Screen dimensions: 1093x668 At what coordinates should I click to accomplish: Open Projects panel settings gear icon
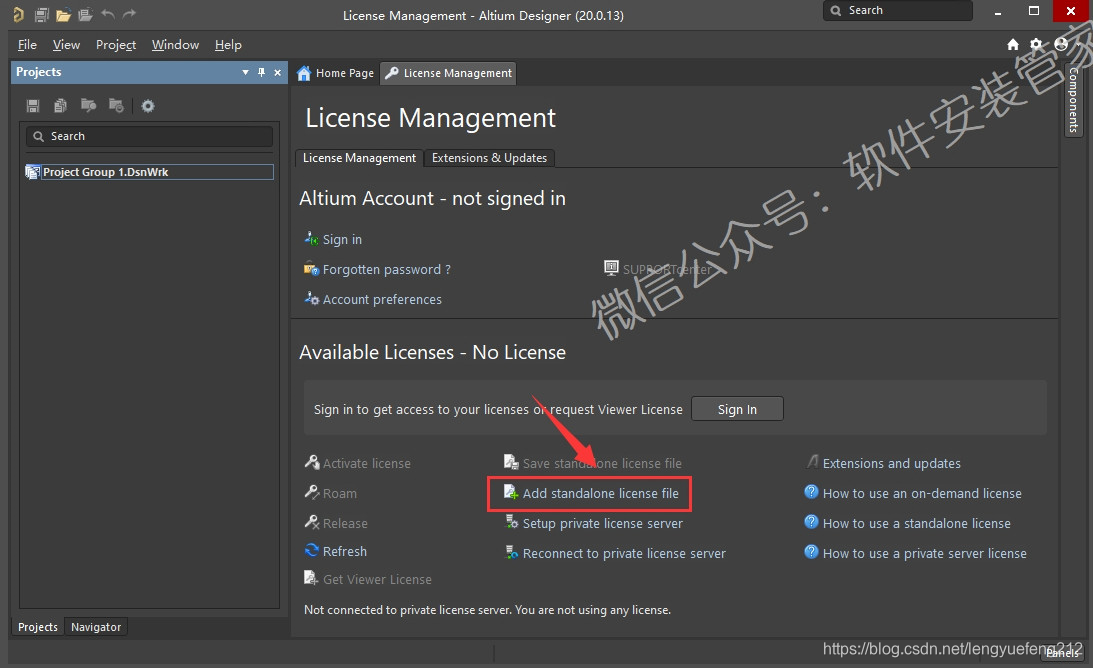pyautogui.click(x=148, y=106)
